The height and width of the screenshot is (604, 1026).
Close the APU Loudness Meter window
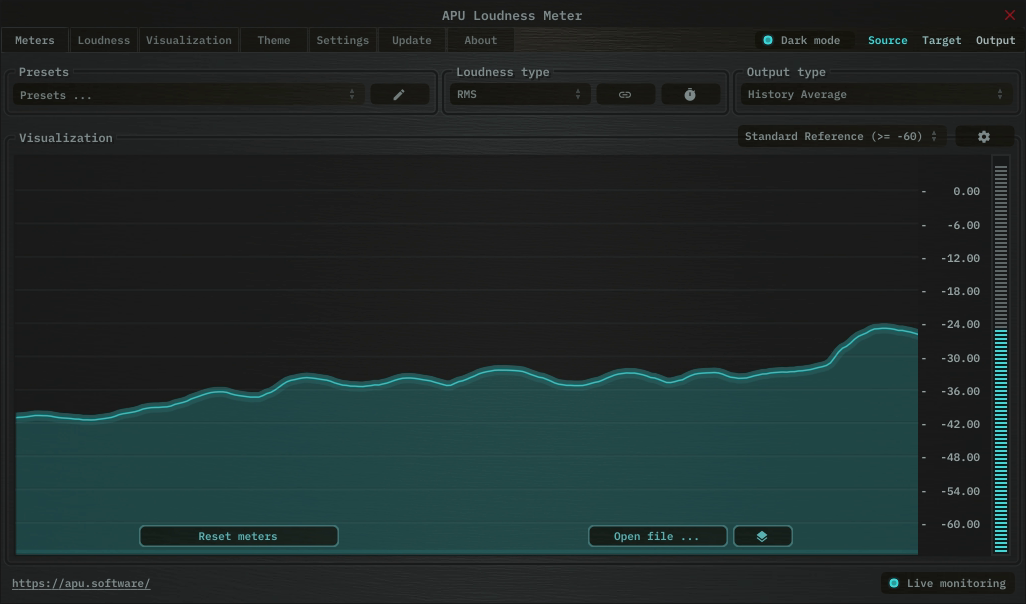click(1009, 15)
